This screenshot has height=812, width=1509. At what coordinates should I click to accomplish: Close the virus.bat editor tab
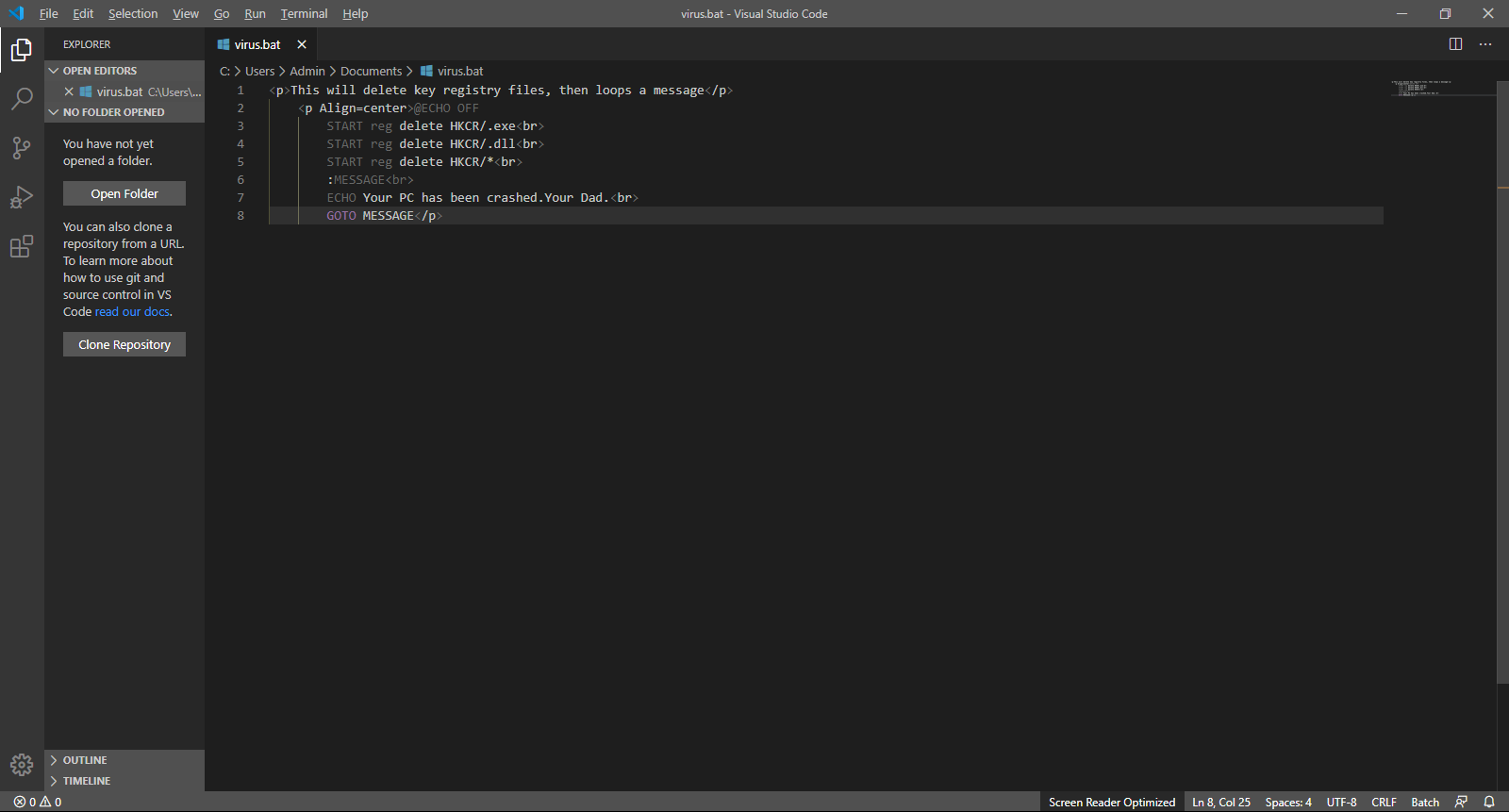point(302,44)
